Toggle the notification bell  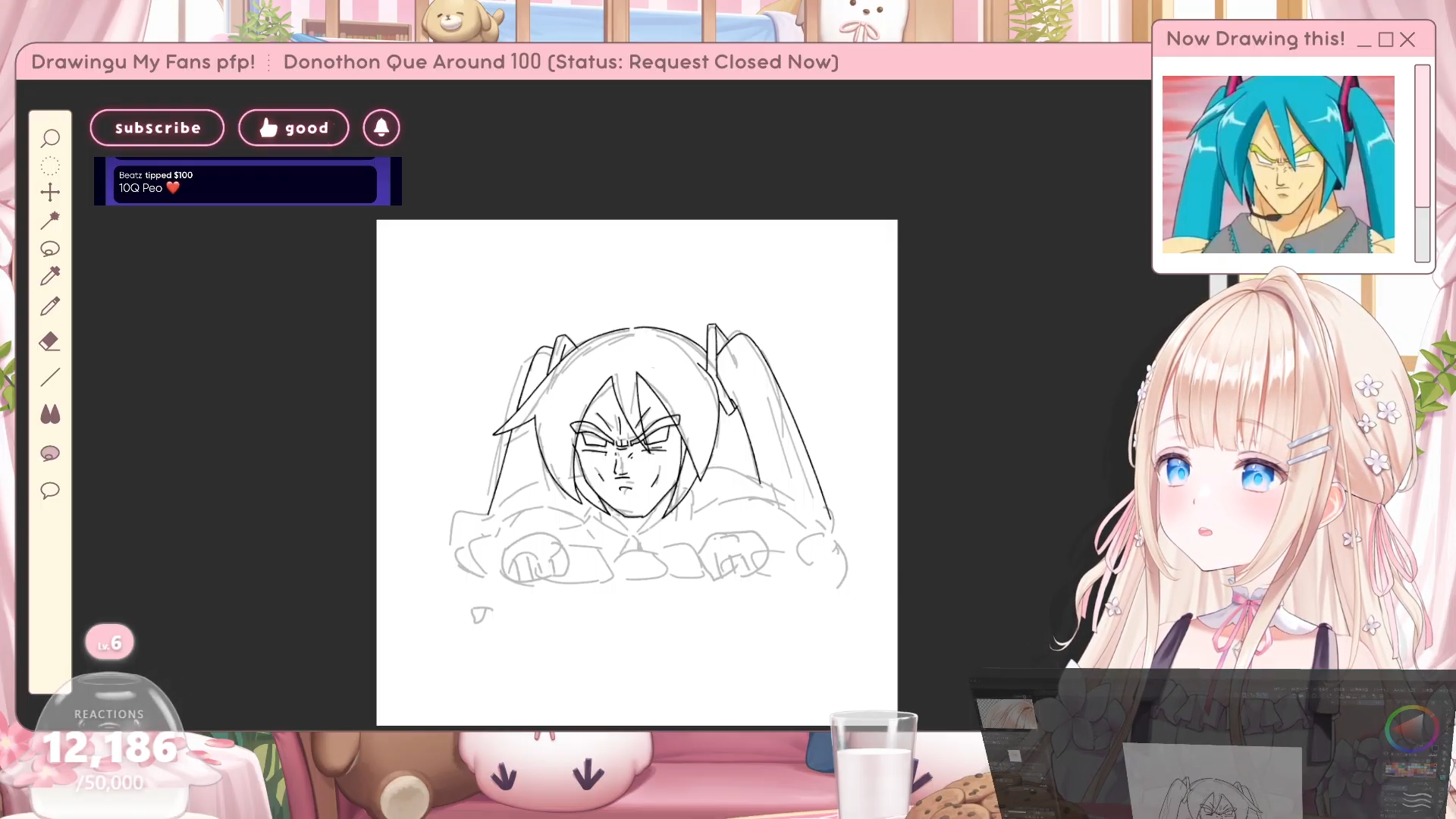[381, 128]
